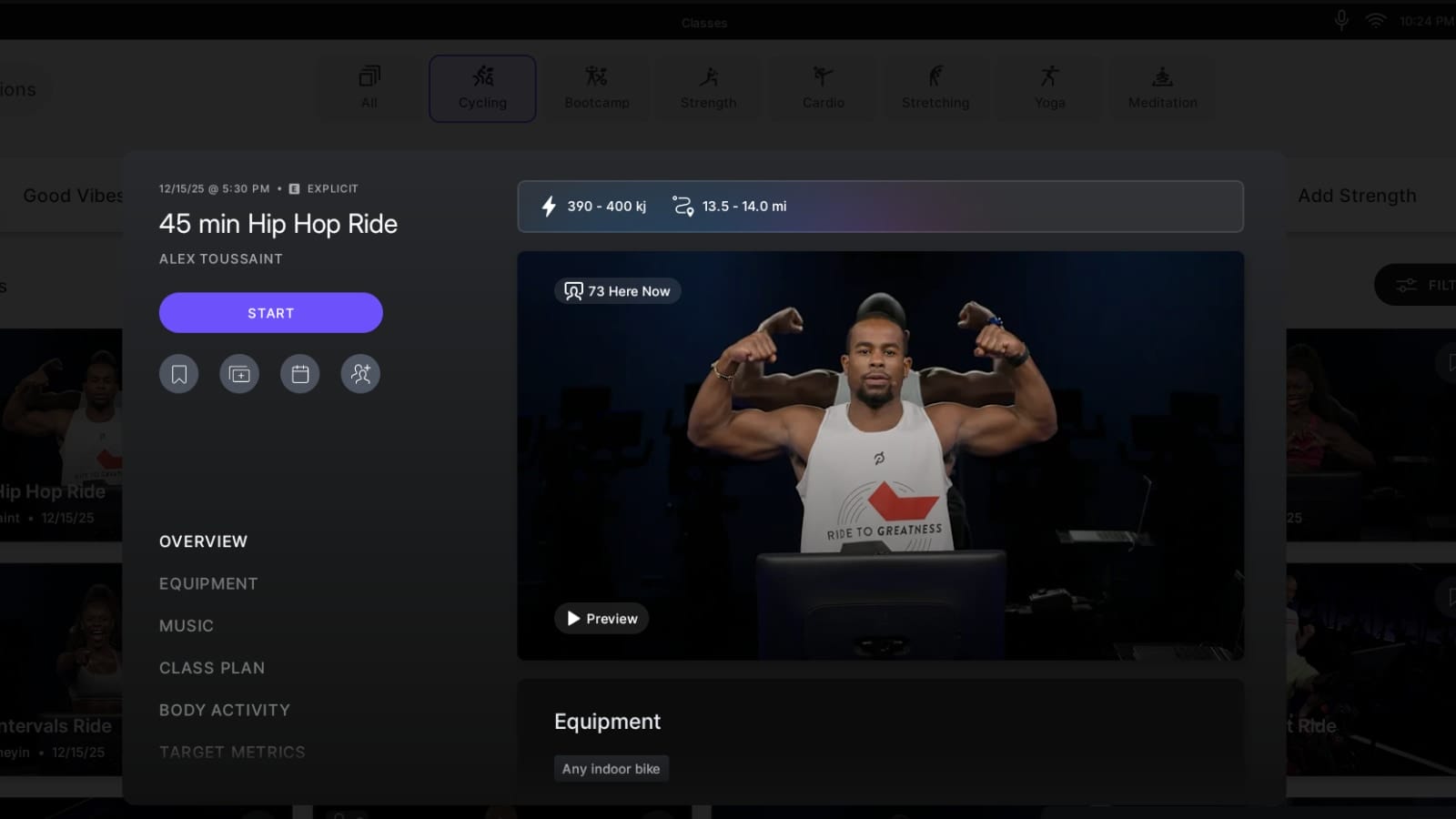Go to the Music section
The image size is (1456, 819).
pos(187,626)
